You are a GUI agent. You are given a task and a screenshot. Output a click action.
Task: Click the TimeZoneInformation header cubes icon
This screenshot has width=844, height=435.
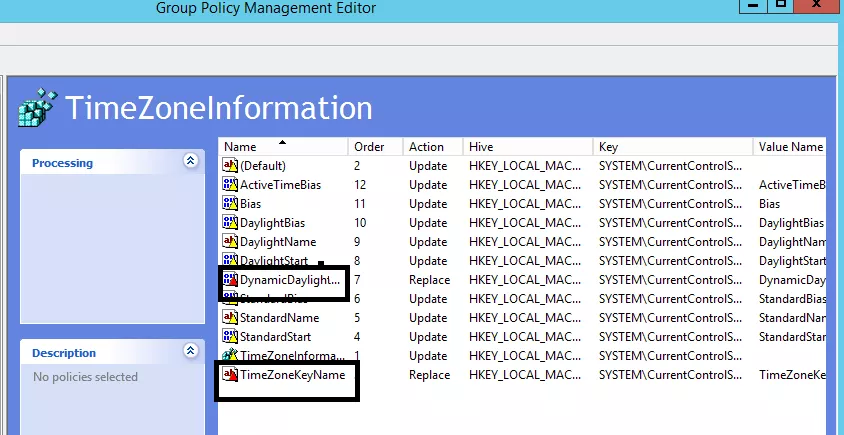point(37,108)
